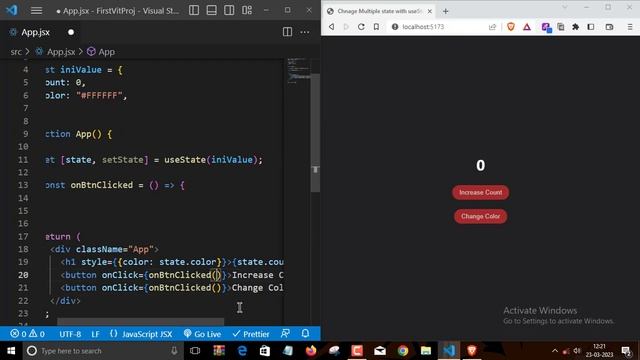This screenshot has width=640, height=360.
Task: Open volume control in system tray
Action: (577, 351)
